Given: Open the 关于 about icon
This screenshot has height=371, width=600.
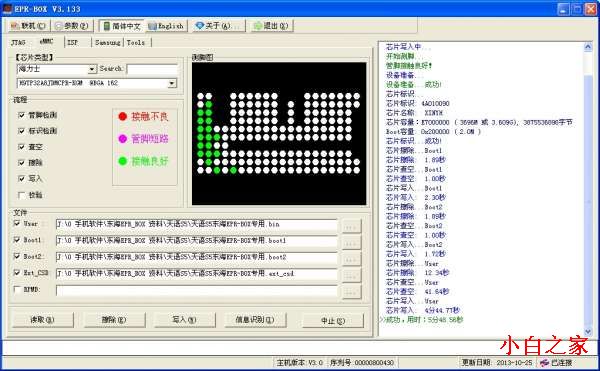Looking at the screenshot, I should pos(199,26).
